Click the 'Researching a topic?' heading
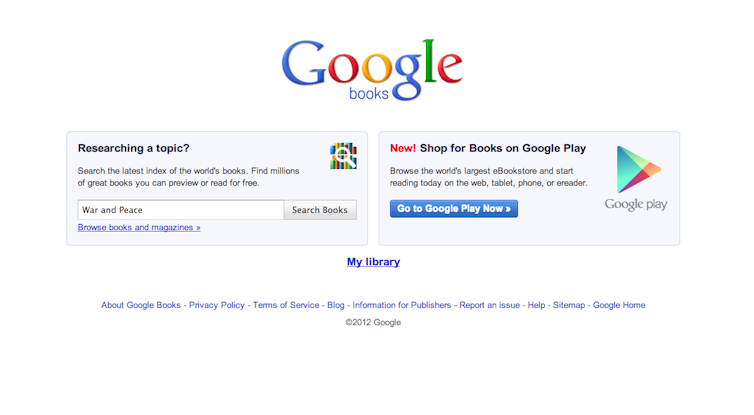This screenshot has height=415, width=754. point(134,148)
